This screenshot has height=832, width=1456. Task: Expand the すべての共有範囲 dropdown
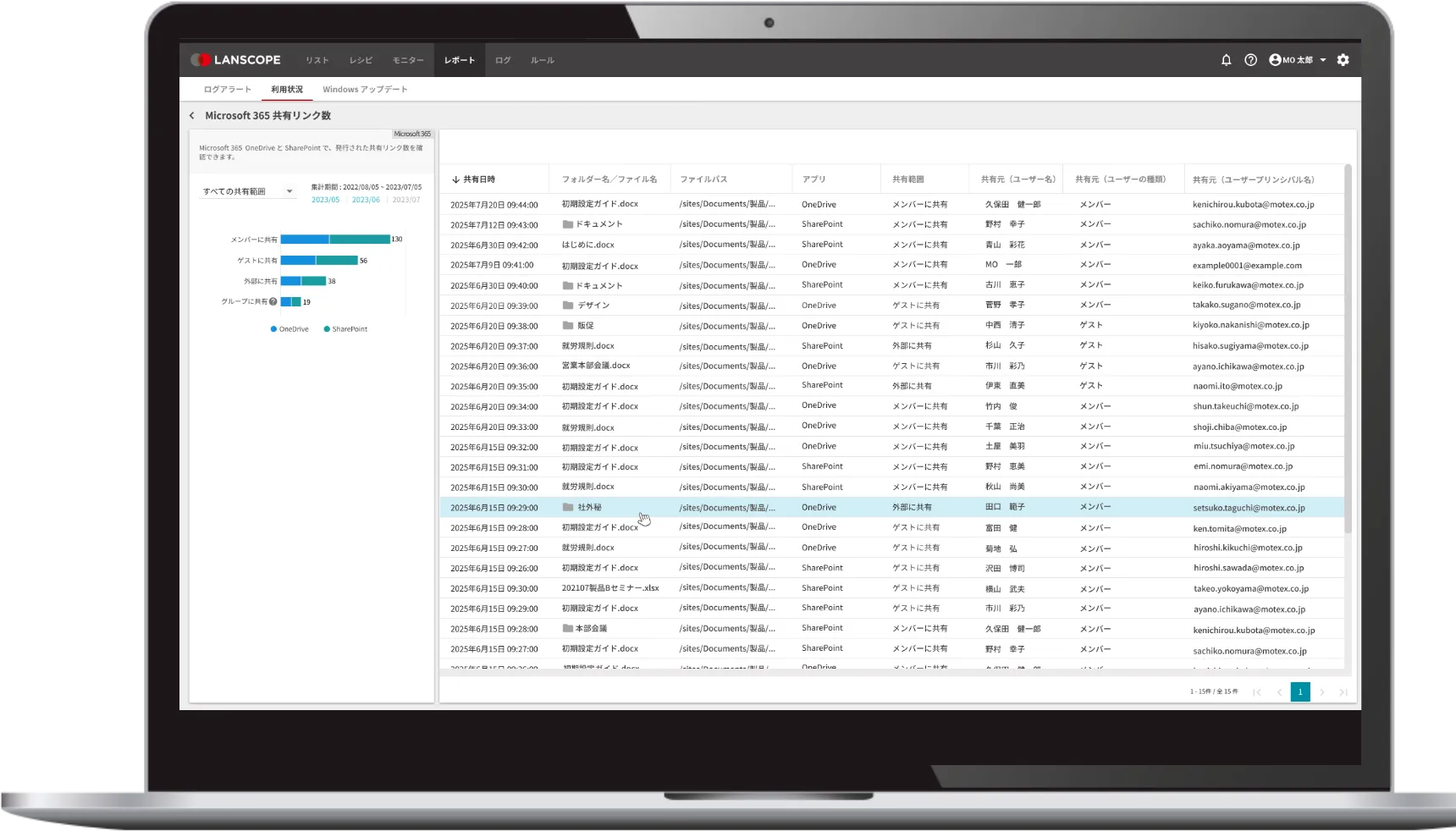[290, 191]
